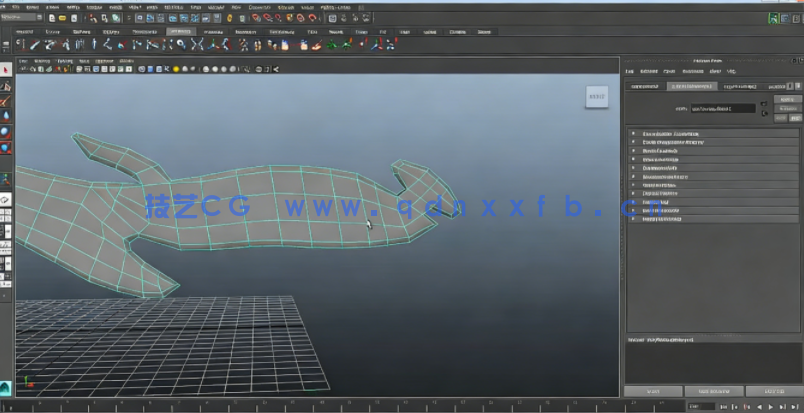Click the Lasso select tool in toolbox

coord(5,86)
